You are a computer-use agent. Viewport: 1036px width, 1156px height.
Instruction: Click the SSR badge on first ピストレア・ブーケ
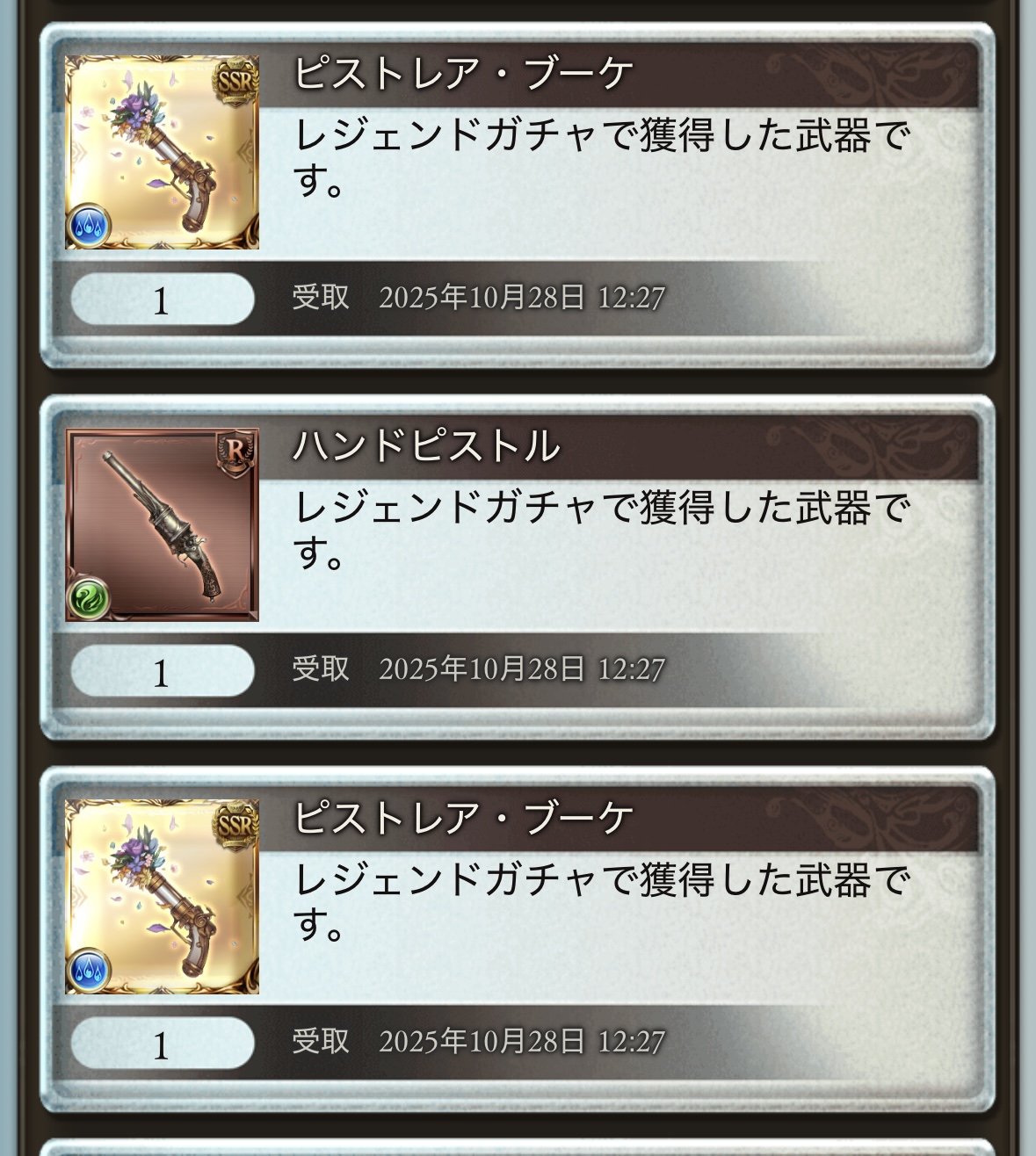(235, 82)
